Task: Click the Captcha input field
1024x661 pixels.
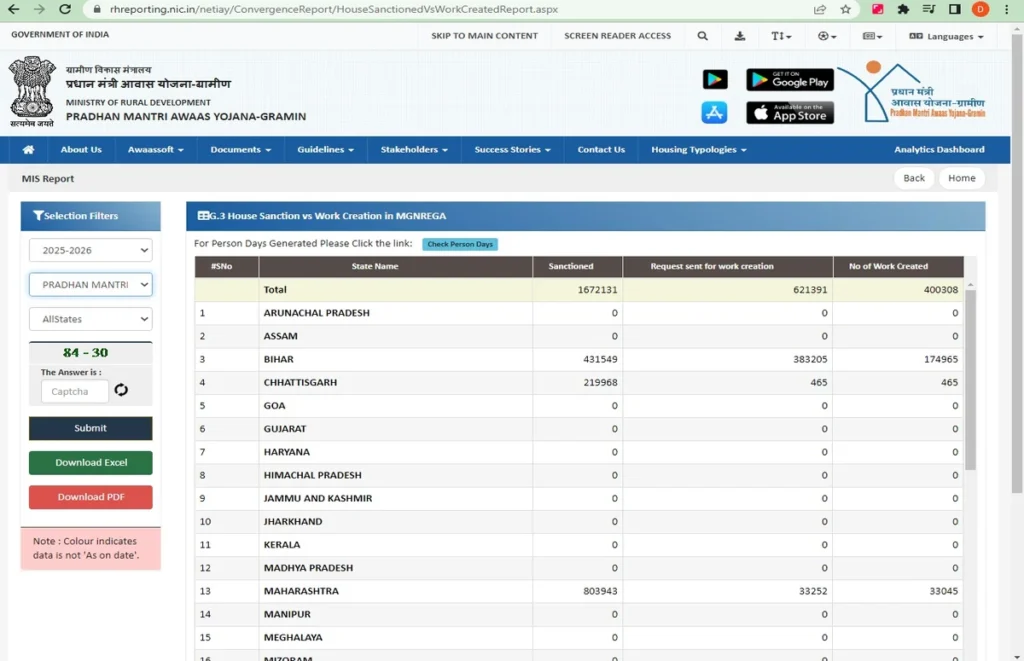Action: [75, 391]
